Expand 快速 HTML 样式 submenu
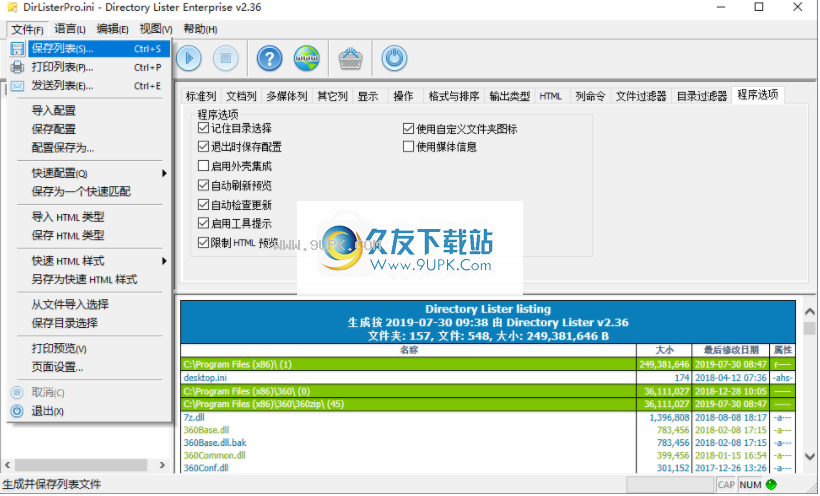This screenshot has height=496, width=820. click(89, 261)
